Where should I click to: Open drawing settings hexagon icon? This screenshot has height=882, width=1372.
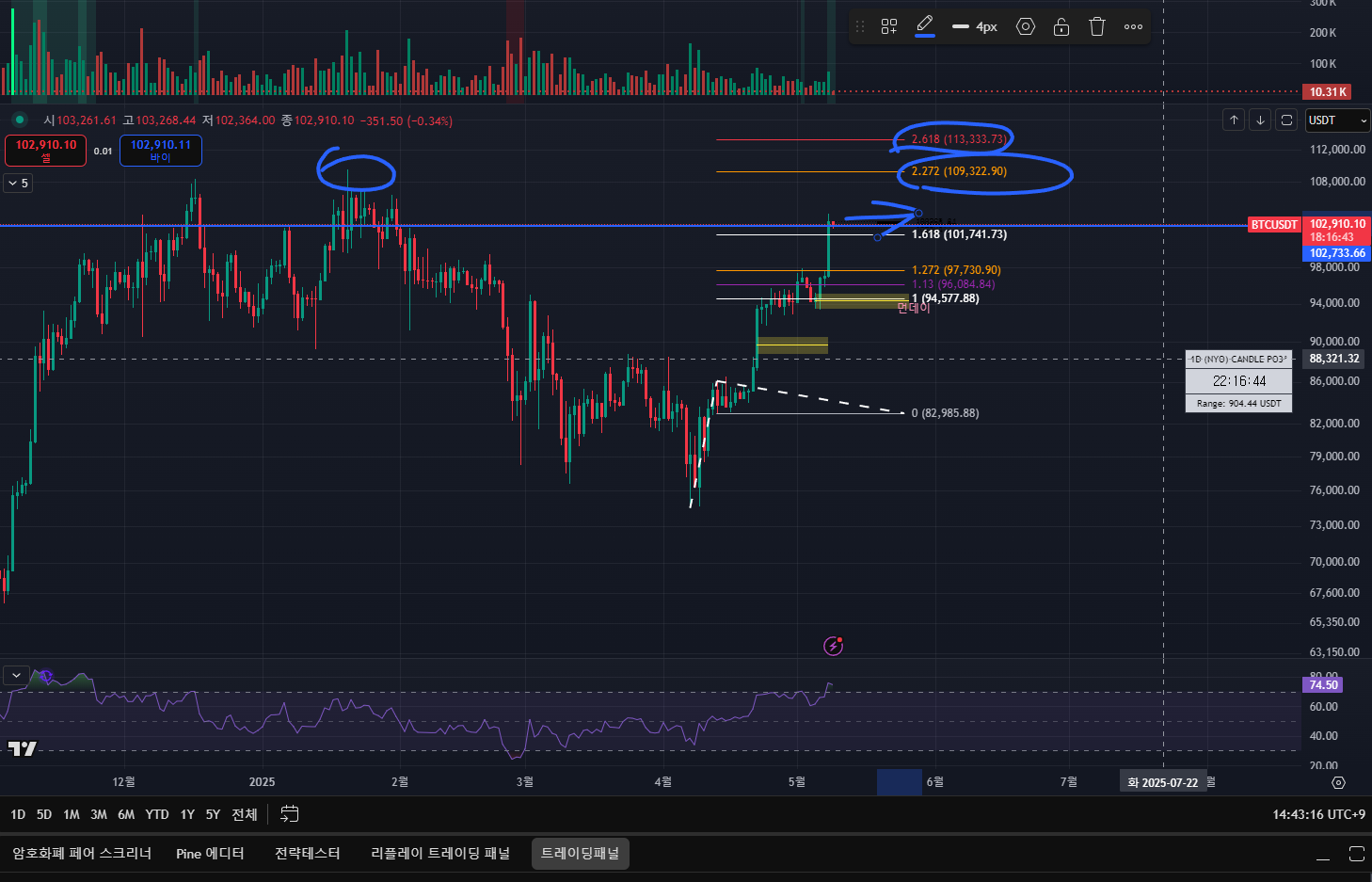[1026, 26]
